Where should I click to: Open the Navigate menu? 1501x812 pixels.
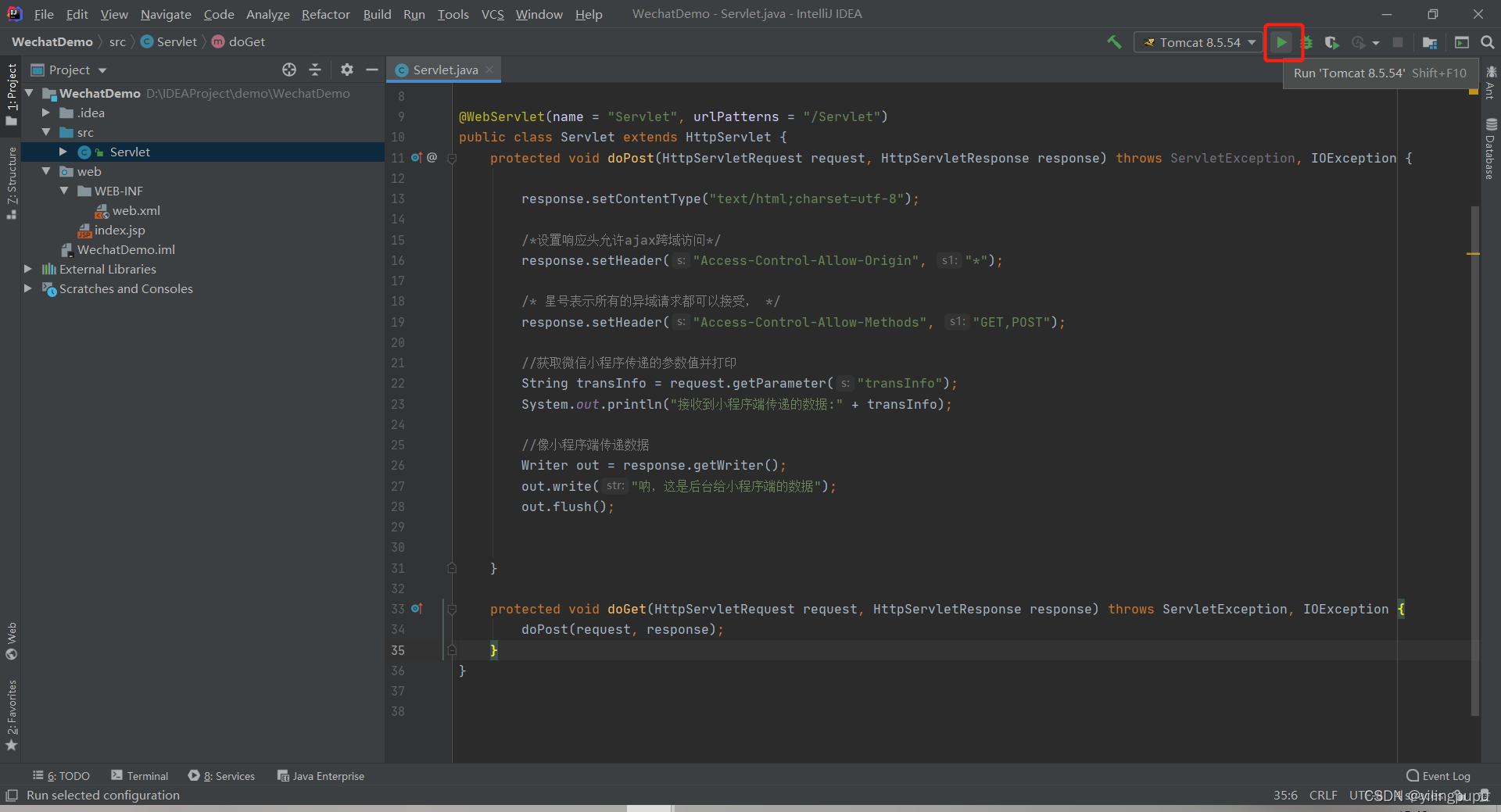pos(166,14)
